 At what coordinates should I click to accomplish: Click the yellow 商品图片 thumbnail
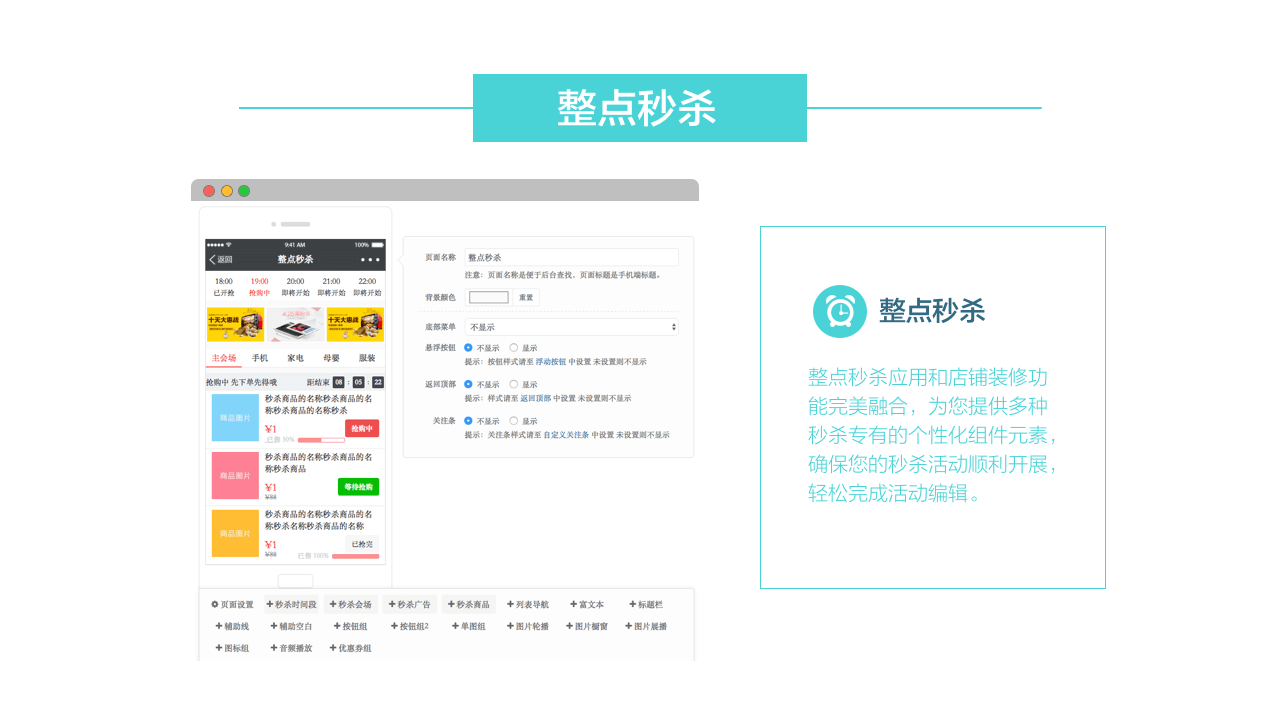click(x=235, y=534)
